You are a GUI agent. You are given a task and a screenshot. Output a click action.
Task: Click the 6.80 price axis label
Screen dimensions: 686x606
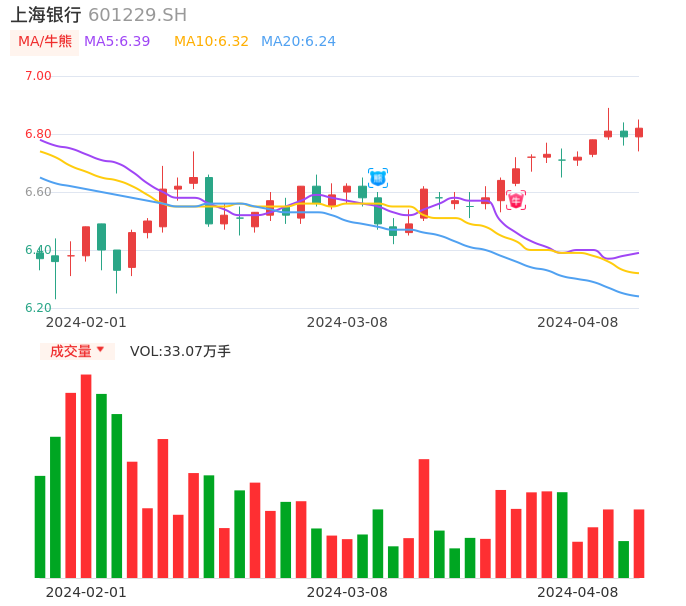click(x=38, y=134)
